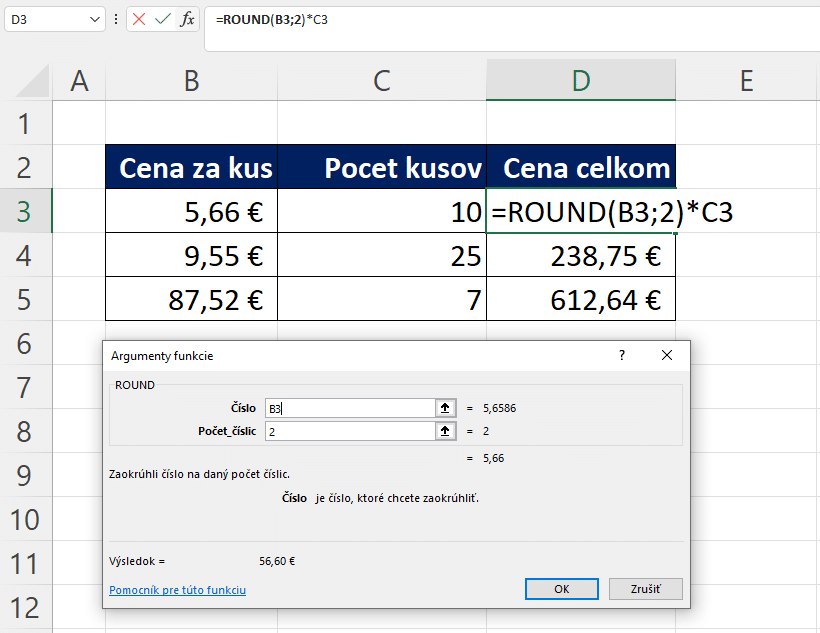
Task: Open Insert Function via the fx icon
Action: pos(187,19)
